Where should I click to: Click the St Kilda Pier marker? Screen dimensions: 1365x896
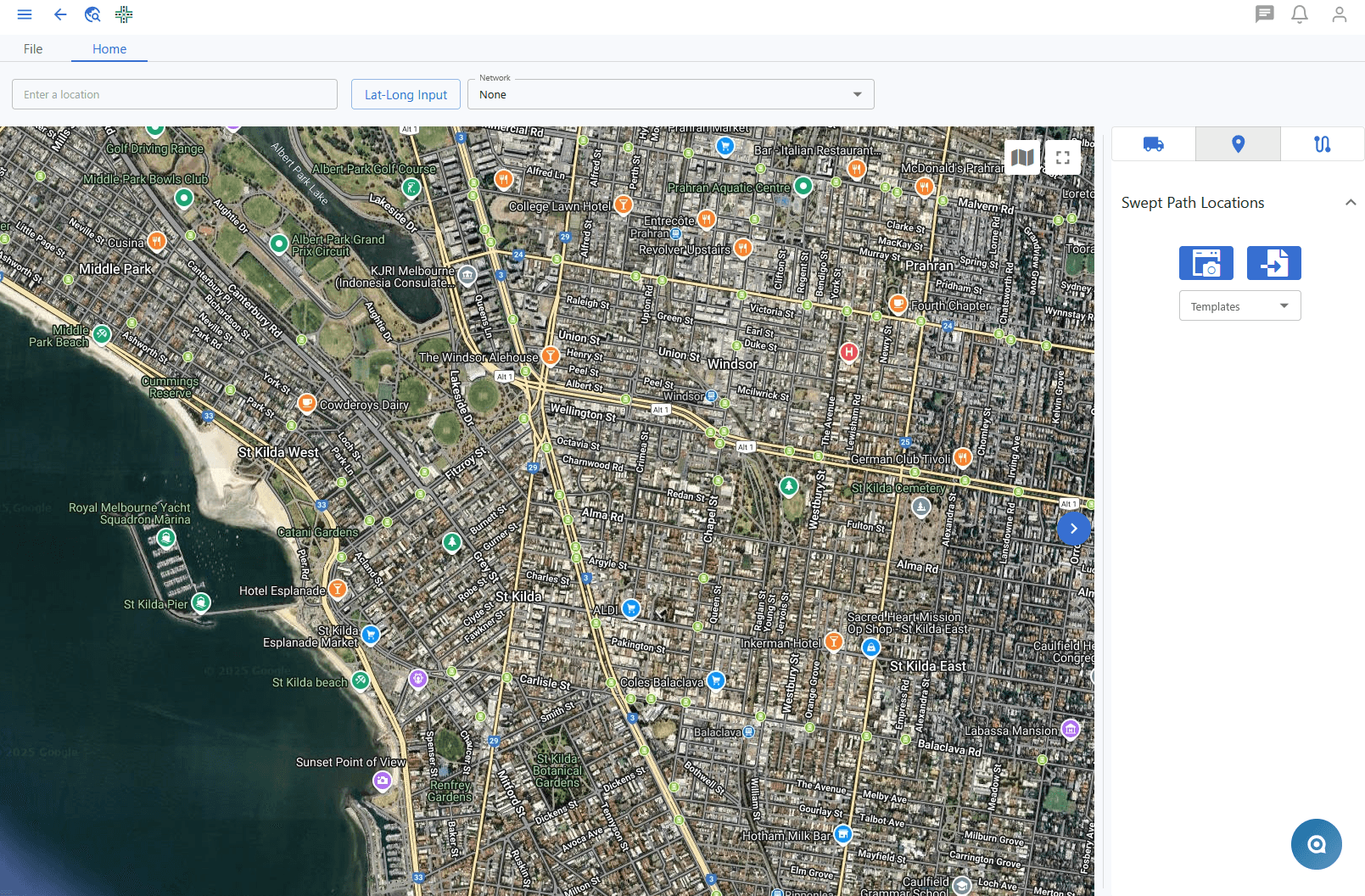tap(201, 602)
